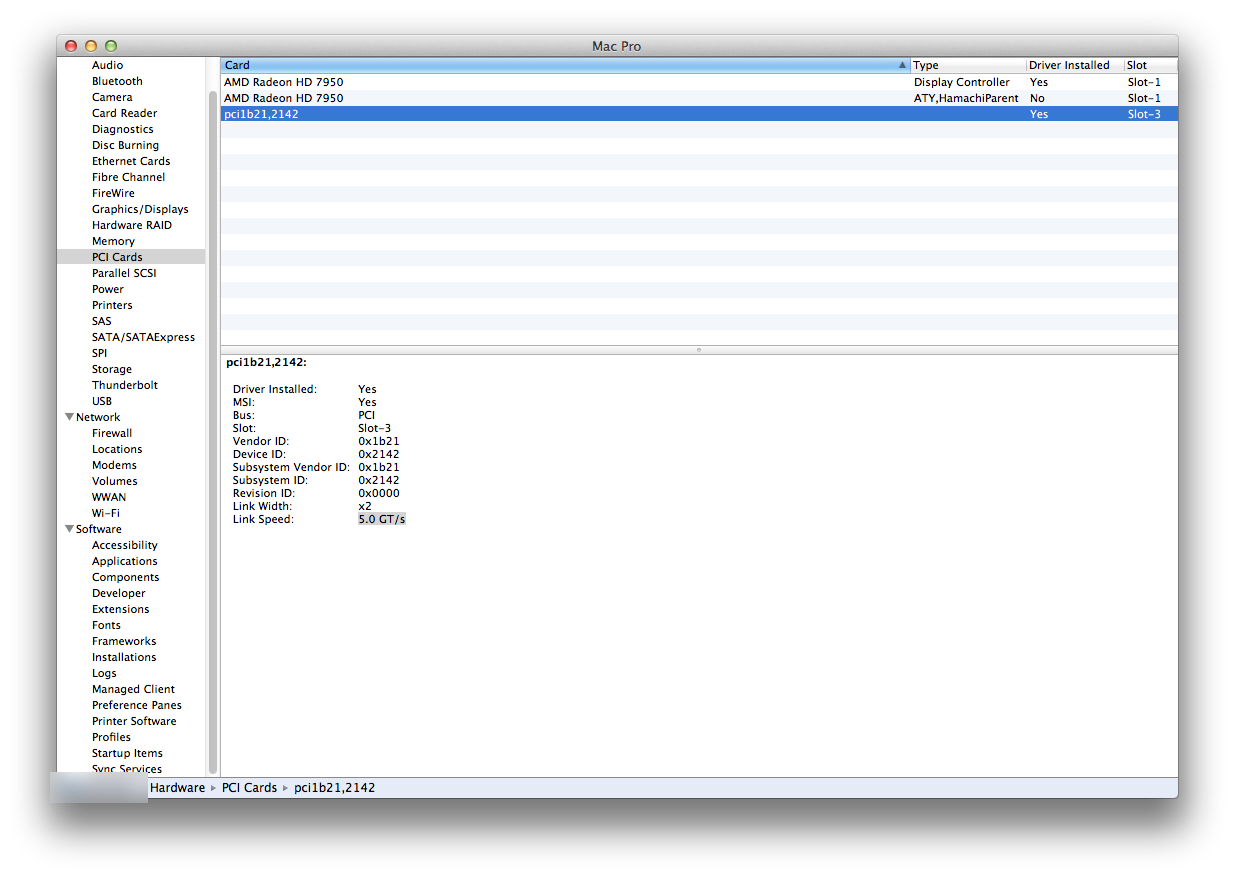Select Camera in the sidebar

tap(112, 97)
